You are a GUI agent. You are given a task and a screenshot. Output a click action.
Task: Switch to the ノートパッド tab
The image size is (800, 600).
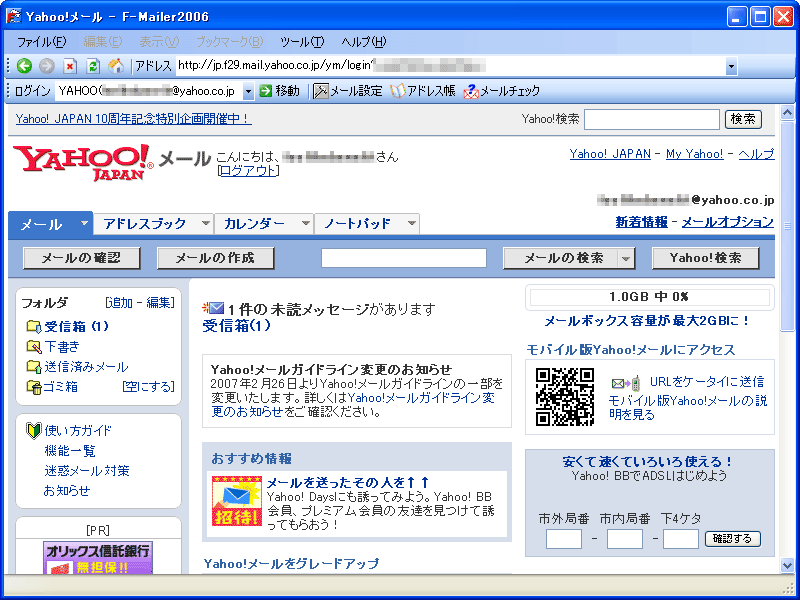[x=357, y=224]
